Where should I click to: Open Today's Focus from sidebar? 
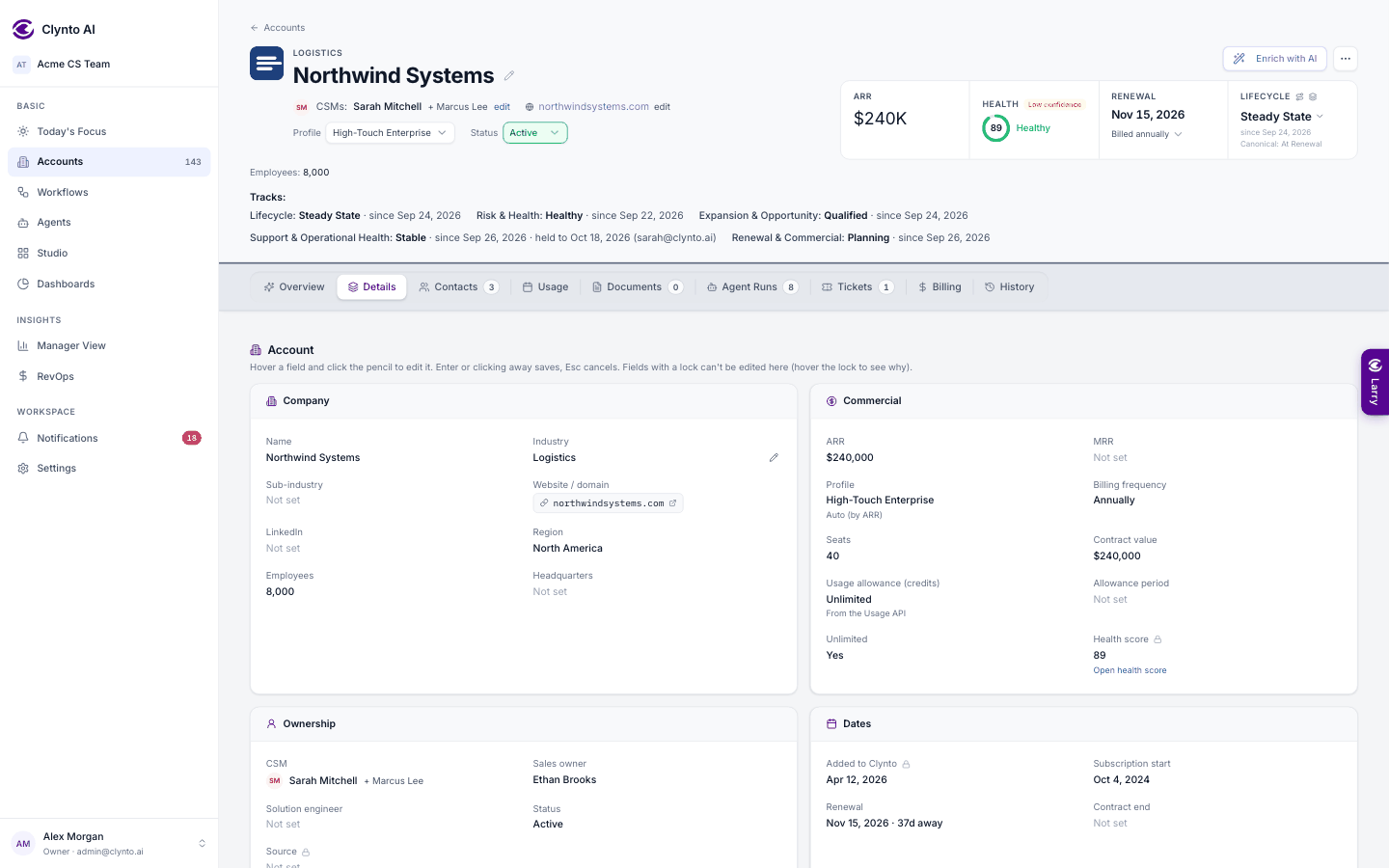[x=109, y=131]
